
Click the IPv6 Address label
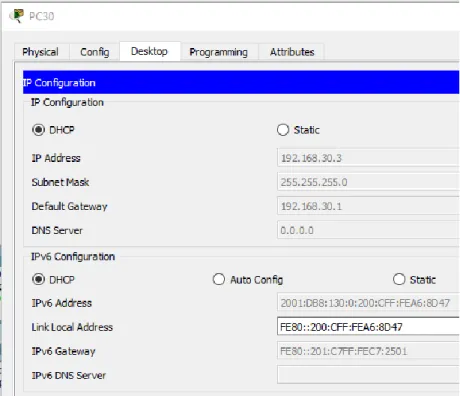pyautogui.click(x=62, y=303)
